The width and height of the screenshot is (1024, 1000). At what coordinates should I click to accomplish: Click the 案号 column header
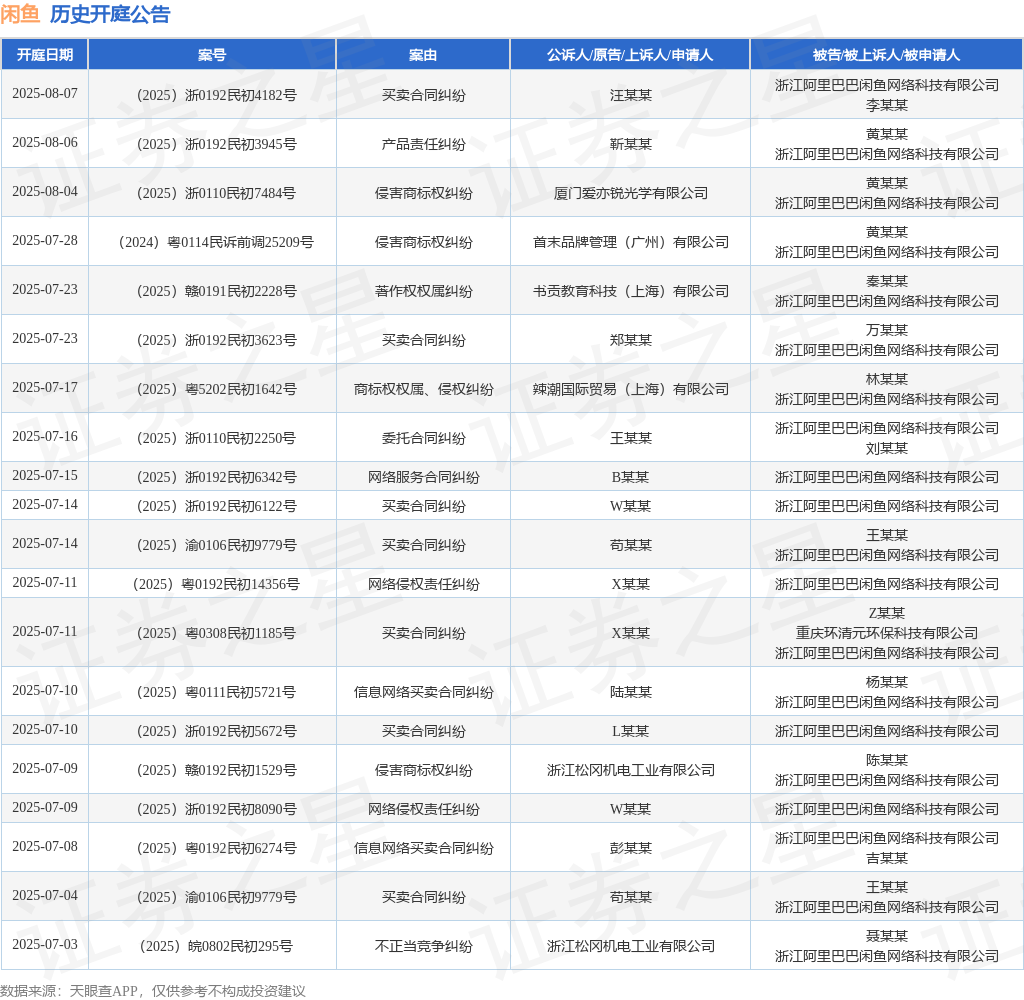[212, 55]
